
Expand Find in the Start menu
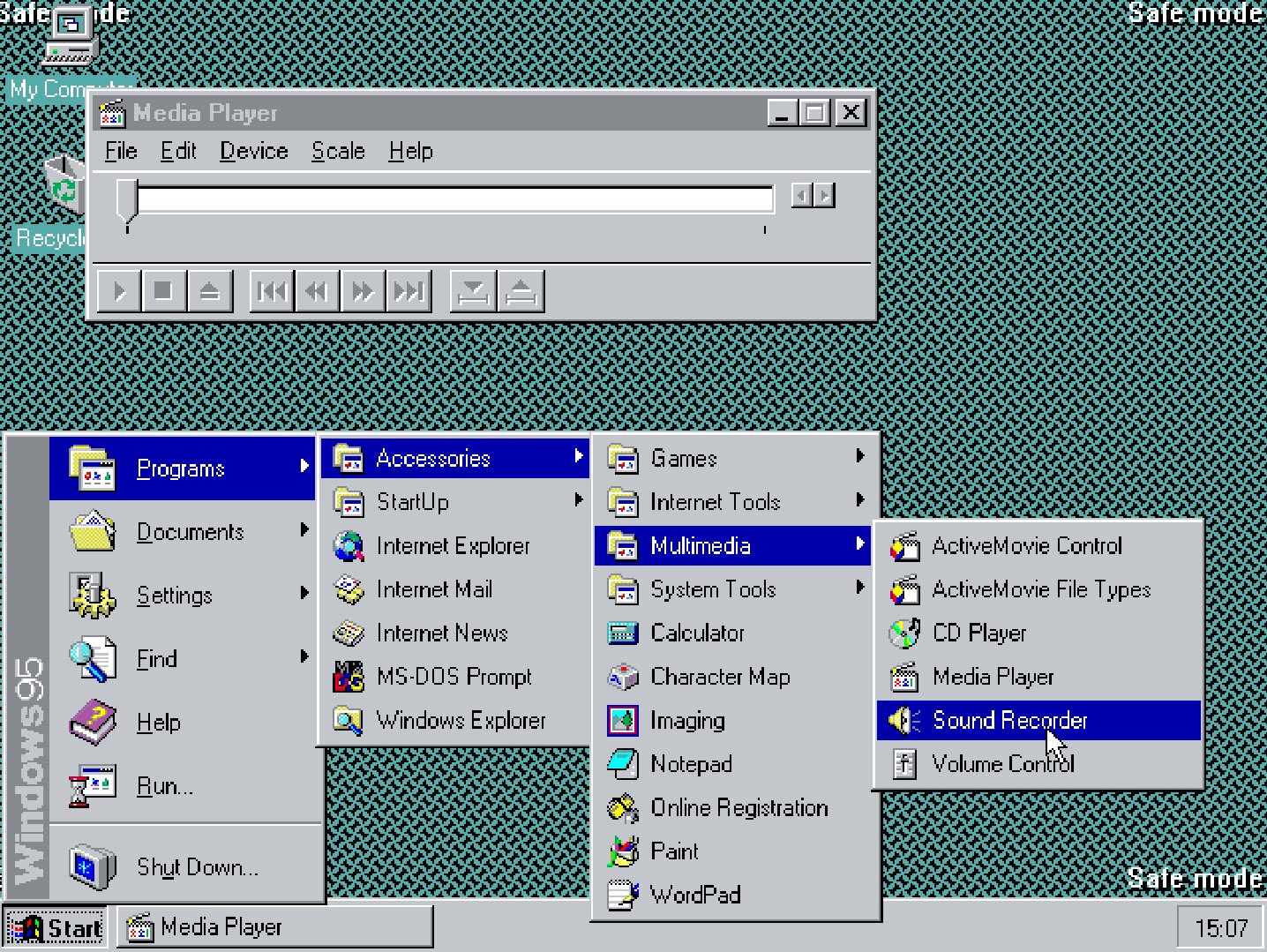point(183,659)
